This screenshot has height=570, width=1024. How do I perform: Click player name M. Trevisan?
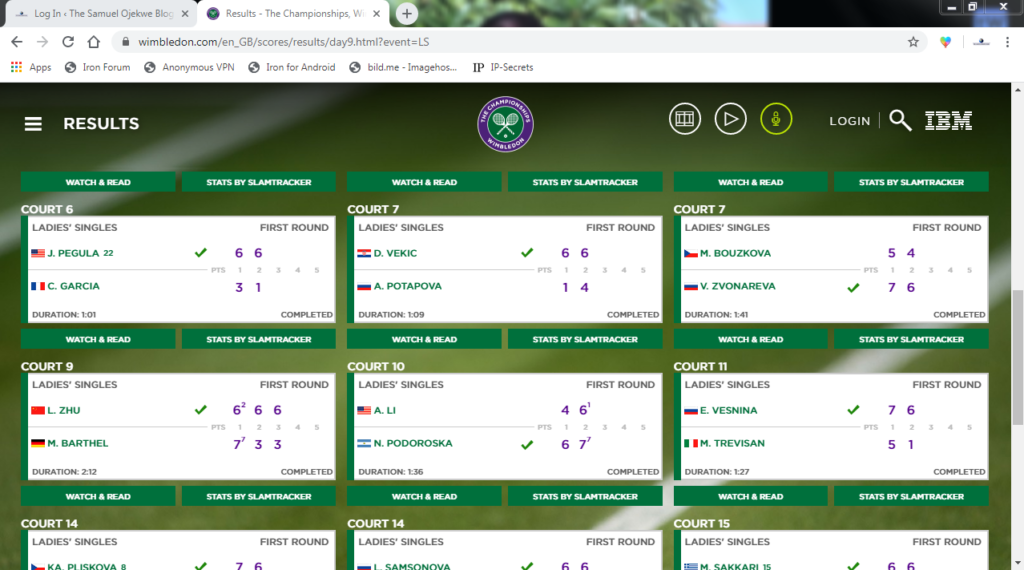coord(732,443)
